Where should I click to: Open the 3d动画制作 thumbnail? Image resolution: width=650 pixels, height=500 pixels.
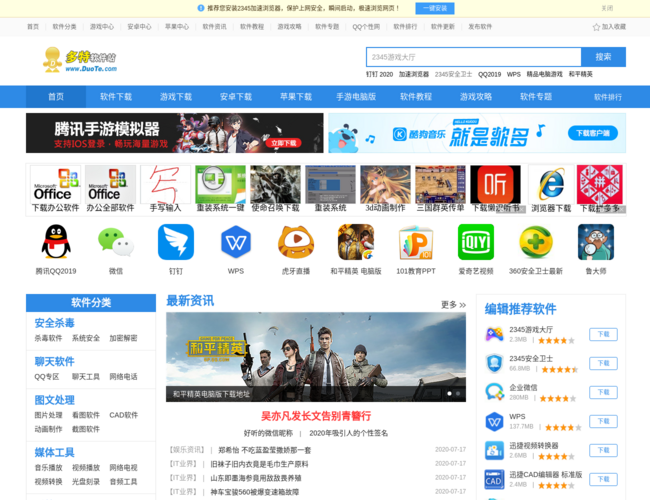(x=386, y=184)
